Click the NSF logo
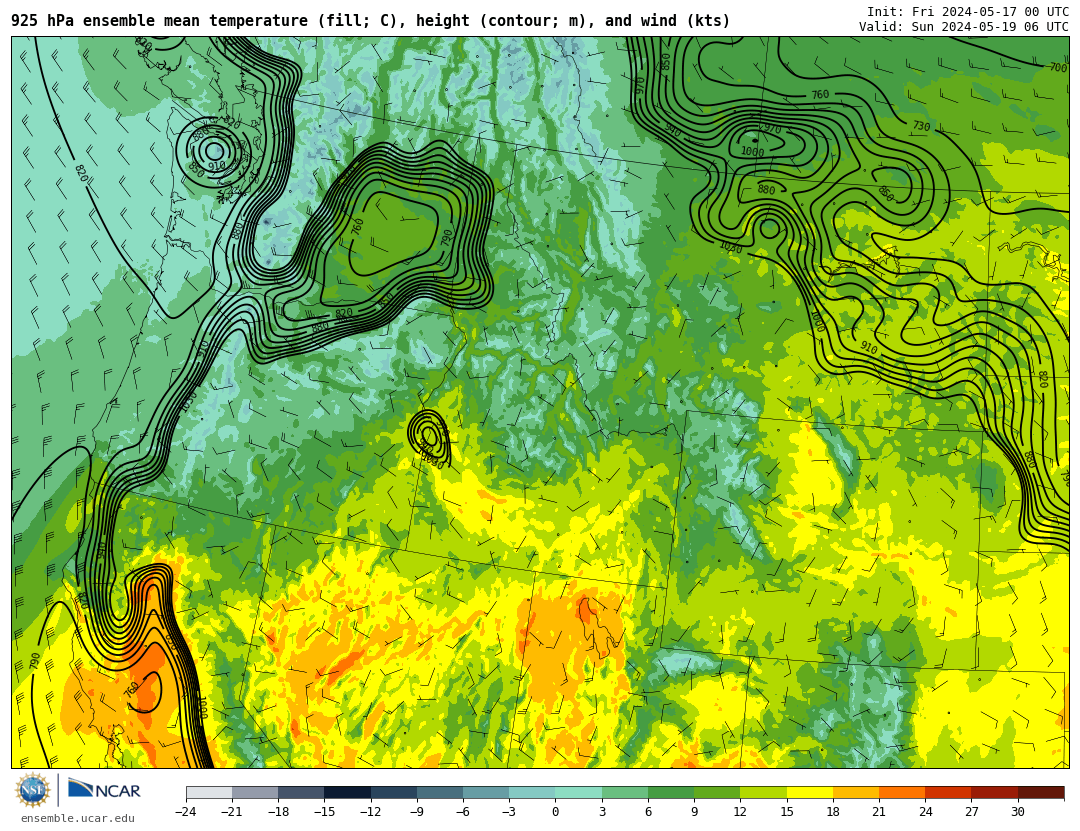1080x831 pixels. [x=32, y=790]
